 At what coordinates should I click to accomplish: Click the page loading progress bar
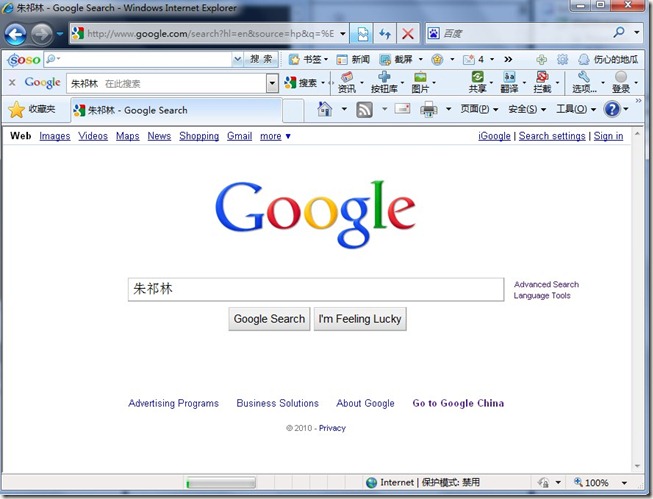click(x=220, y=483)
